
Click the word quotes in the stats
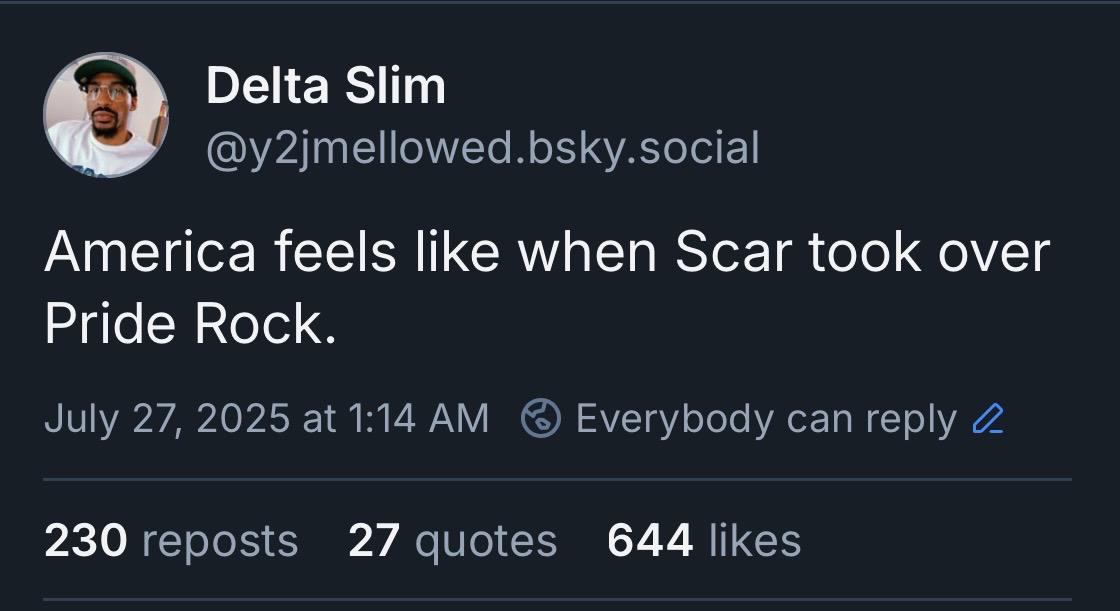tap(486, 542)
